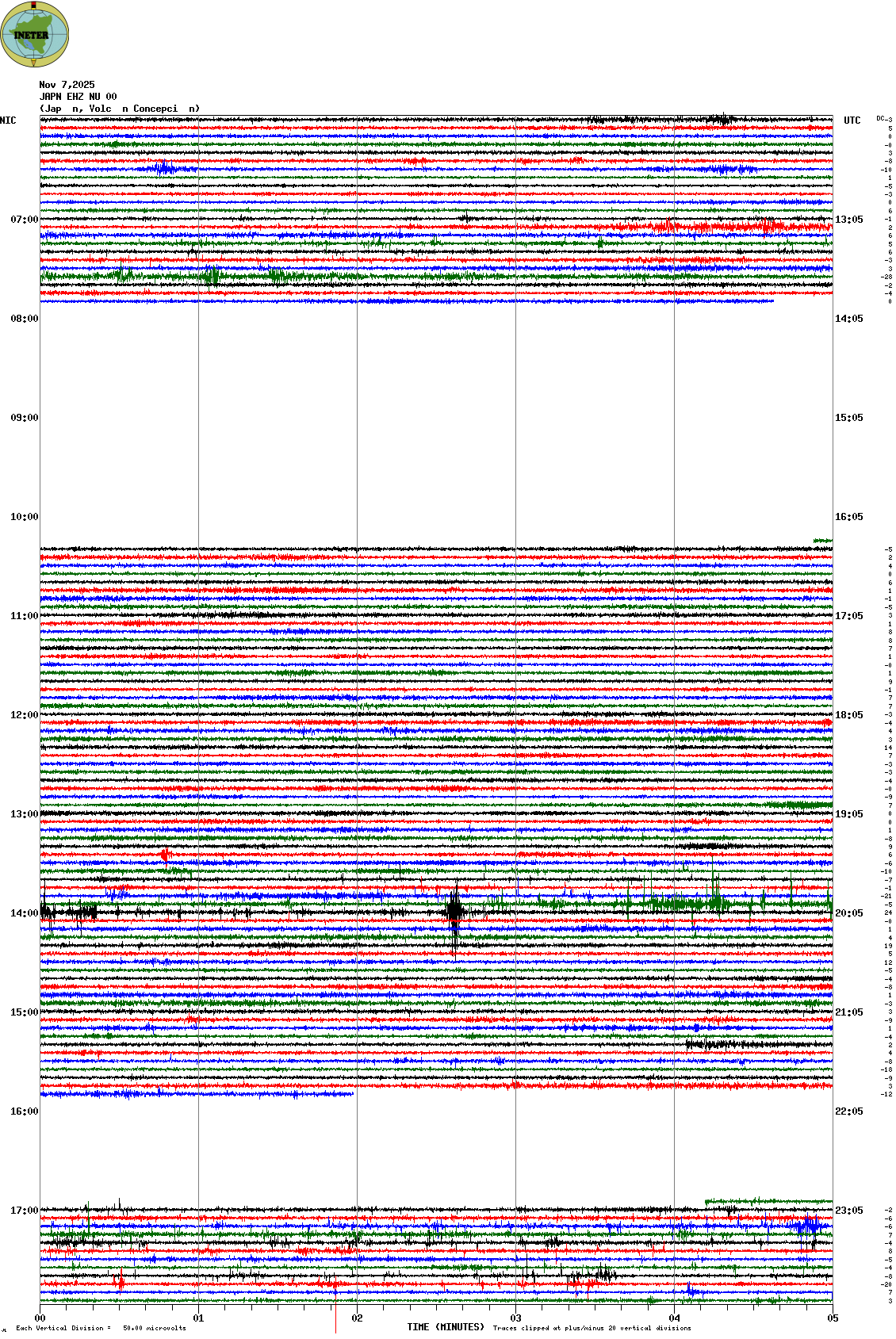Click the TIME (MINUTES) axis title

[x=445, y=1327]
